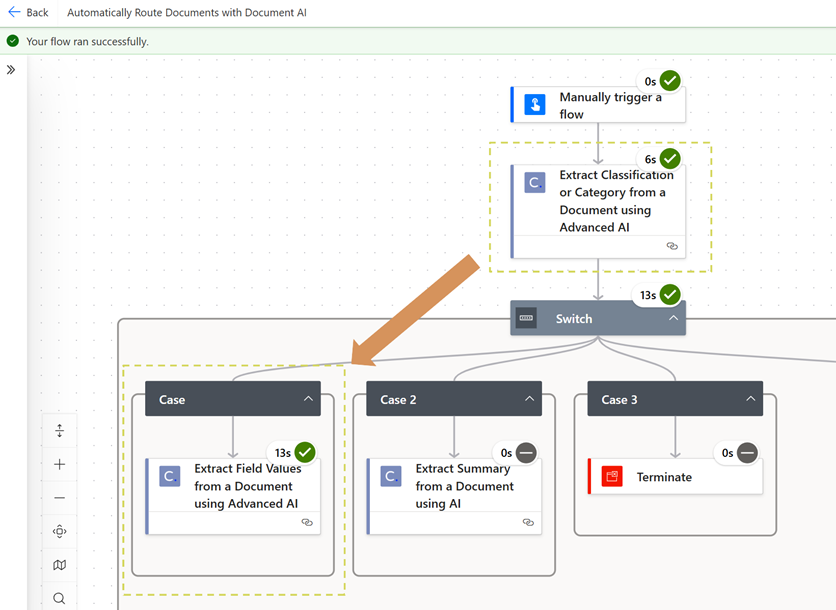This screenshot has width=836, height=610.
Task: Click the Terminate action icon
Action: 612,477
